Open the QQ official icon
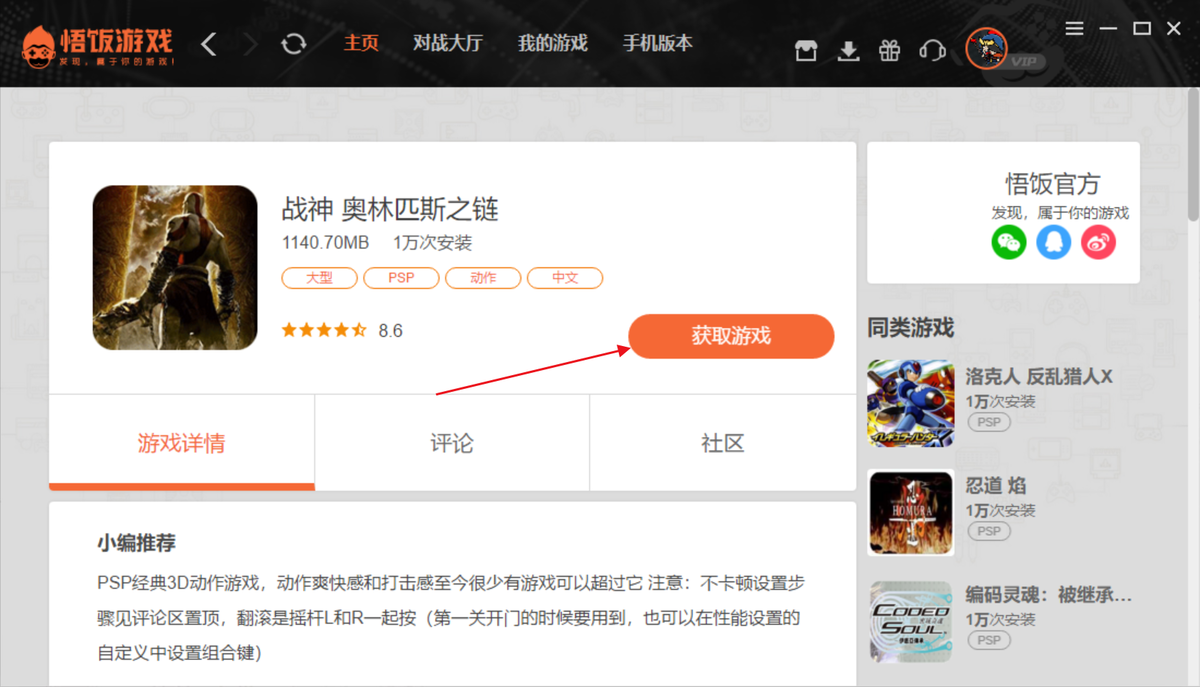The width and height of the screenshot is (1200, 687). pyautogui.click(x=1054, y=242)
